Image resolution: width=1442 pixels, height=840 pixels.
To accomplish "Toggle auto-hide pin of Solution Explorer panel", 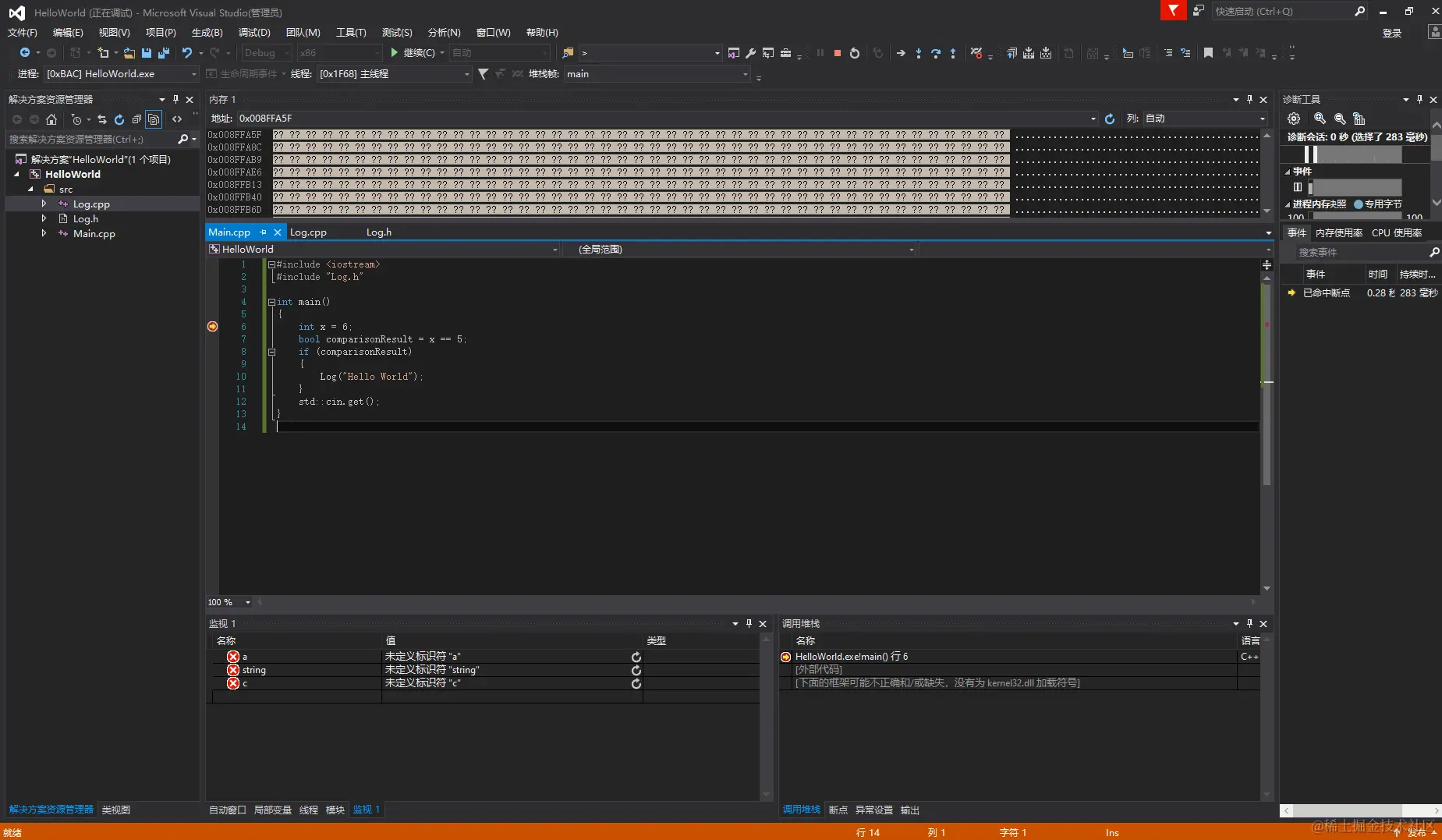I will click(x=175, y=99).
